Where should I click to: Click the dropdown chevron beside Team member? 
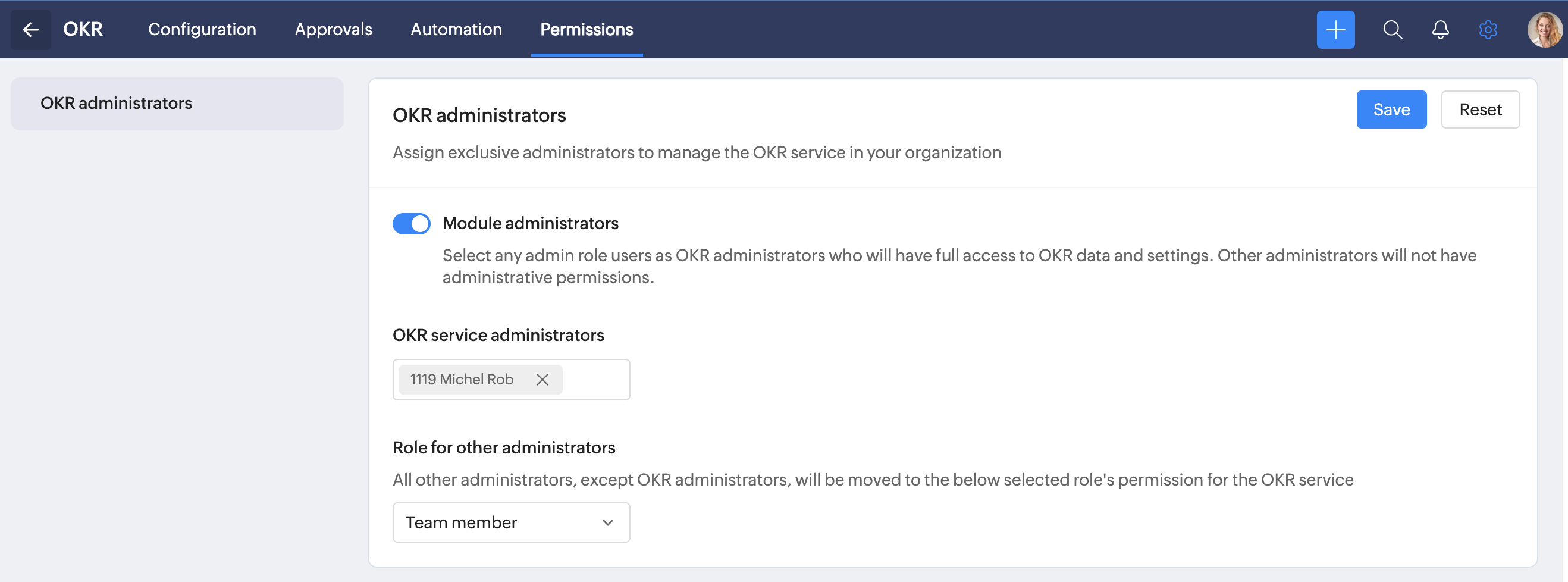coord(607,522)
